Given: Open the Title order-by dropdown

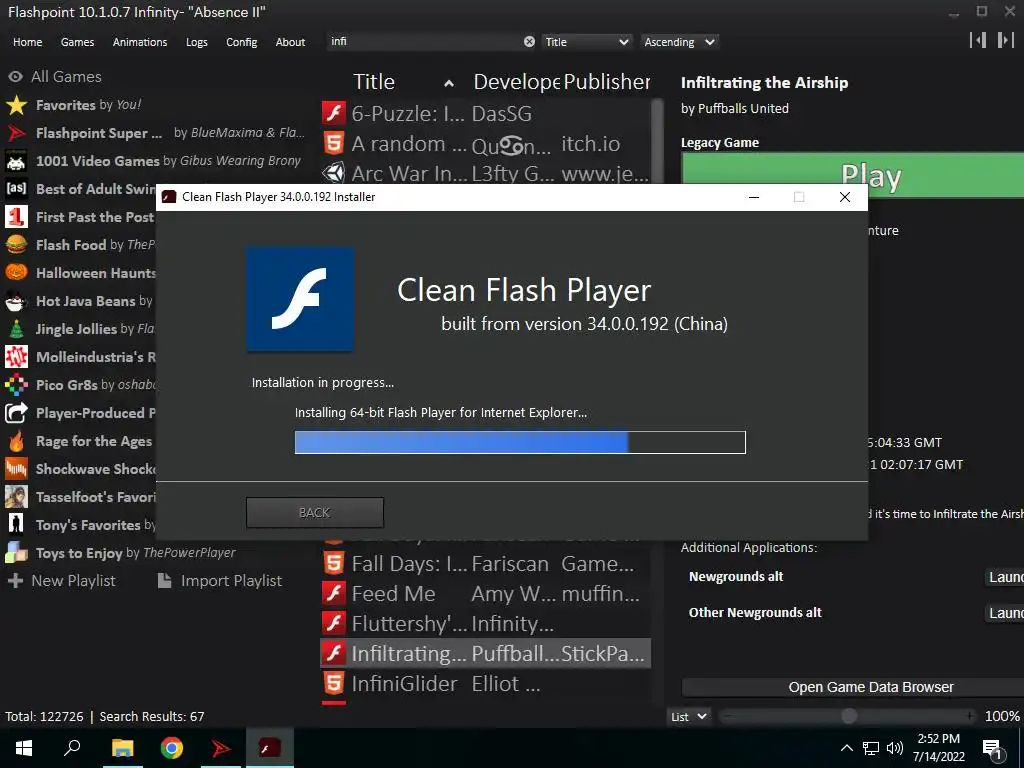Looking at the screenshot, I should 586,42.
